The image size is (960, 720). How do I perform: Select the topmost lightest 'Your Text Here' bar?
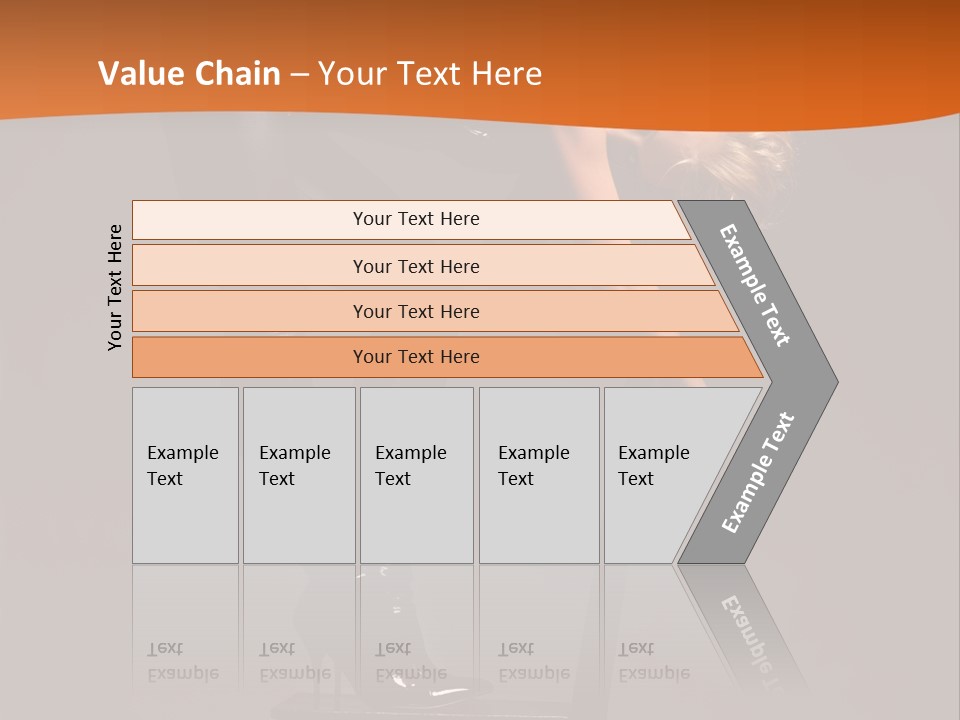coord(415,219)
